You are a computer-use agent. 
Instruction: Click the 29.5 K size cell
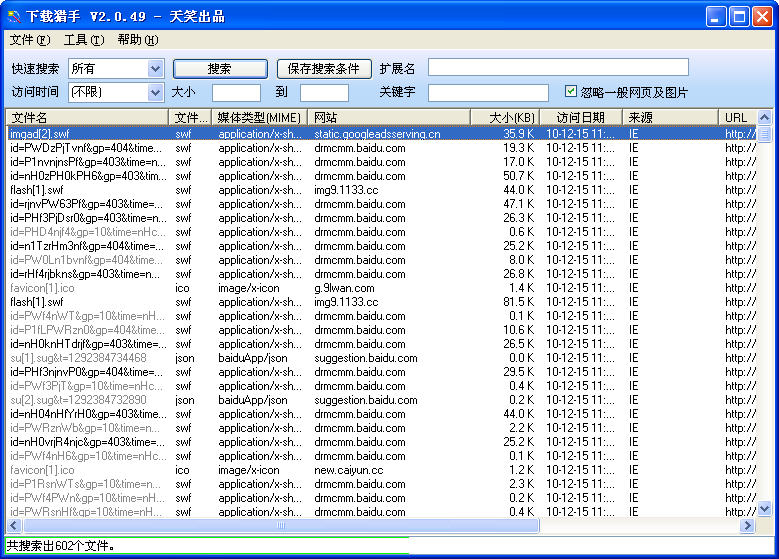(x=519, y=372)
